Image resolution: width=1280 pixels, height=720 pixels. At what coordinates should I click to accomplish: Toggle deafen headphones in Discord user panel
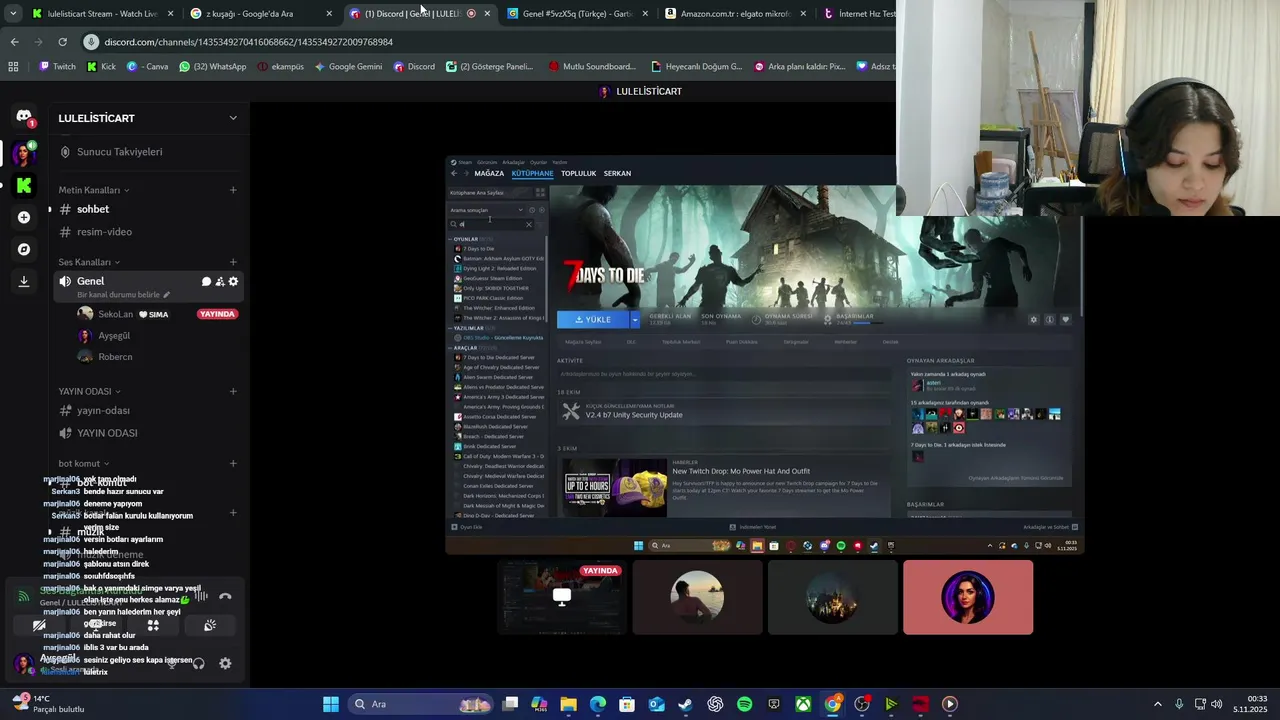point(198,663)
